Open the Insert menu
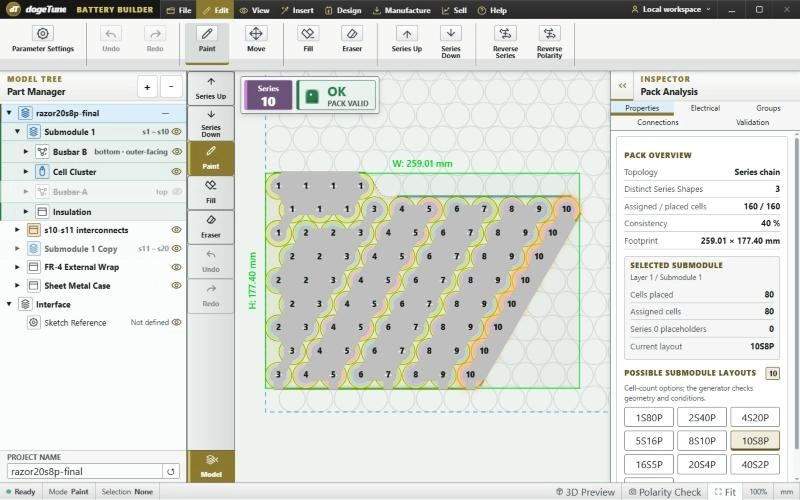The height and width of the screenshot is (500, 800). click(x=297, y=10)
